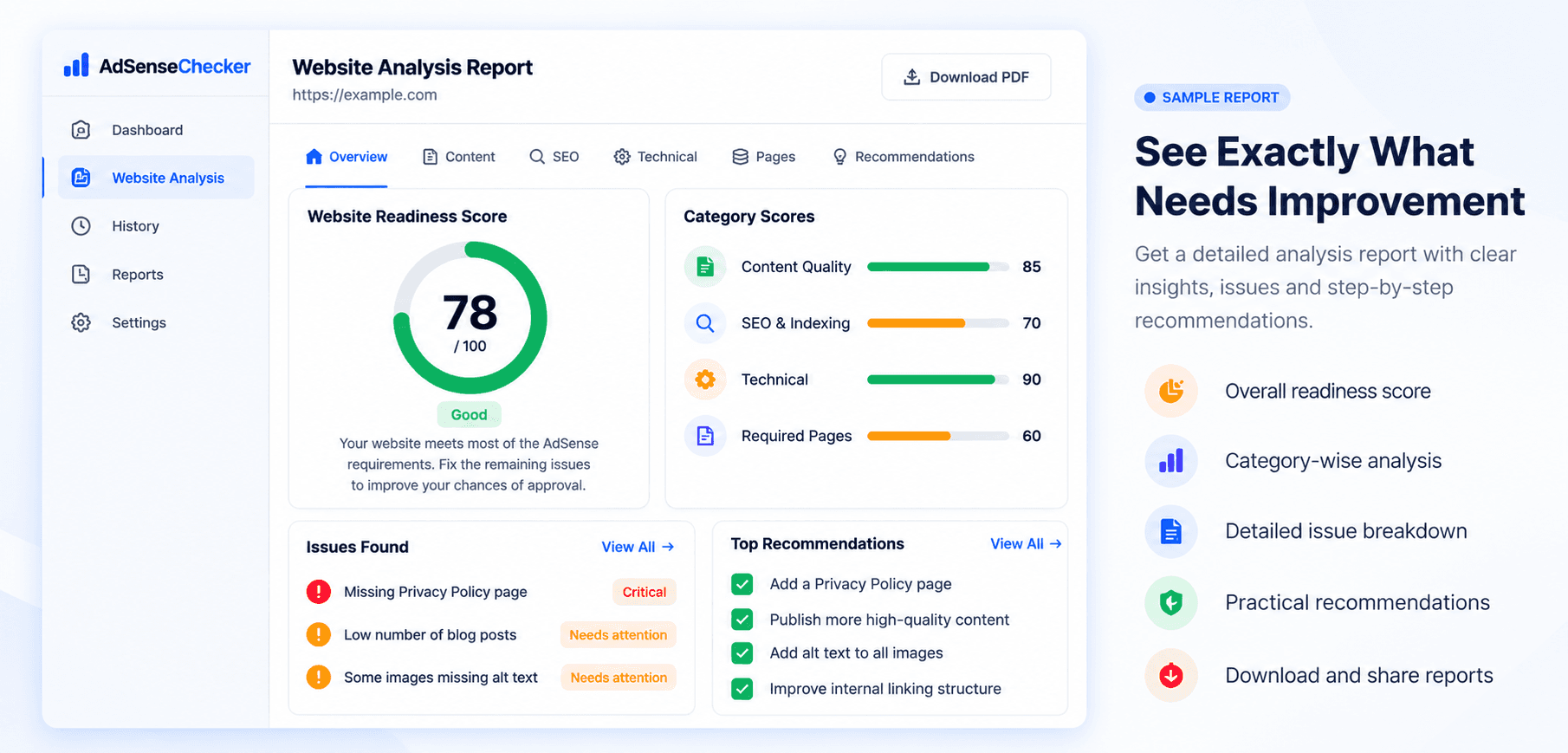
Task: Open the Content tab
Action: (x=459, y=157)
